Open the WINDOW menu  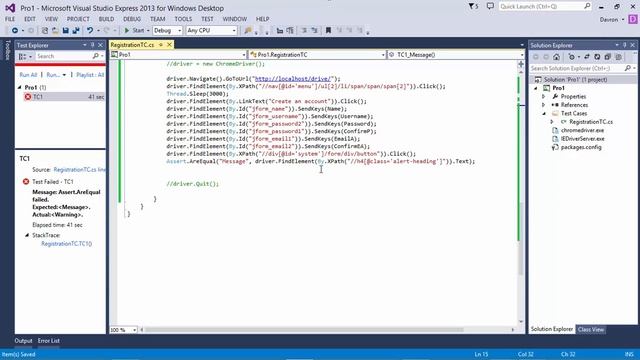pos(235,19)
